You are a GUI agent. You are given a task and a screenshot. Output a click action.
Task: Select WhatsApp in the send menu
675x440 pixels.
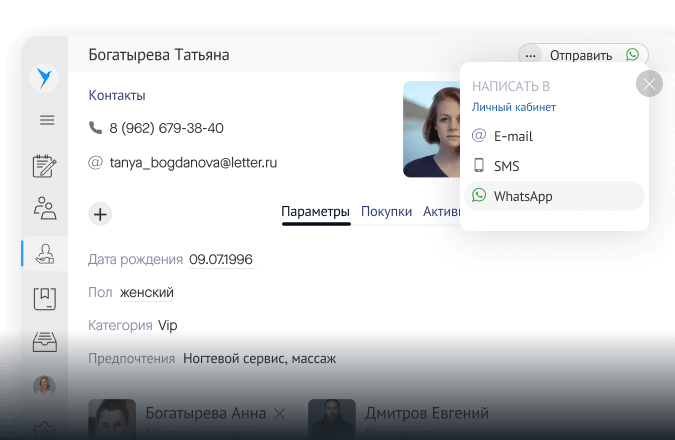(524, 196)
